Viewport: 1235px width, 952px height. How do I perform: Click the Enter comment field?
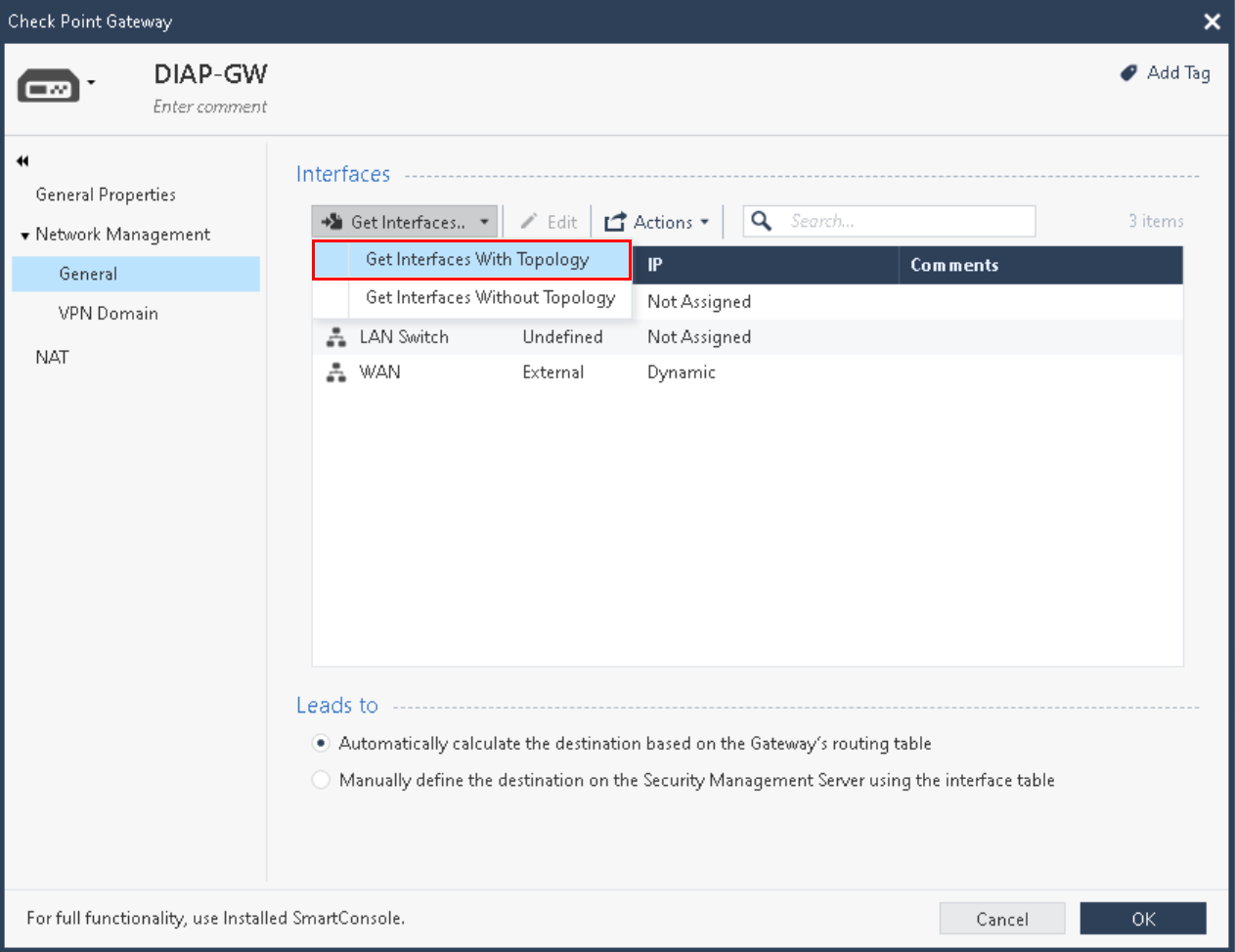point(210,107)
